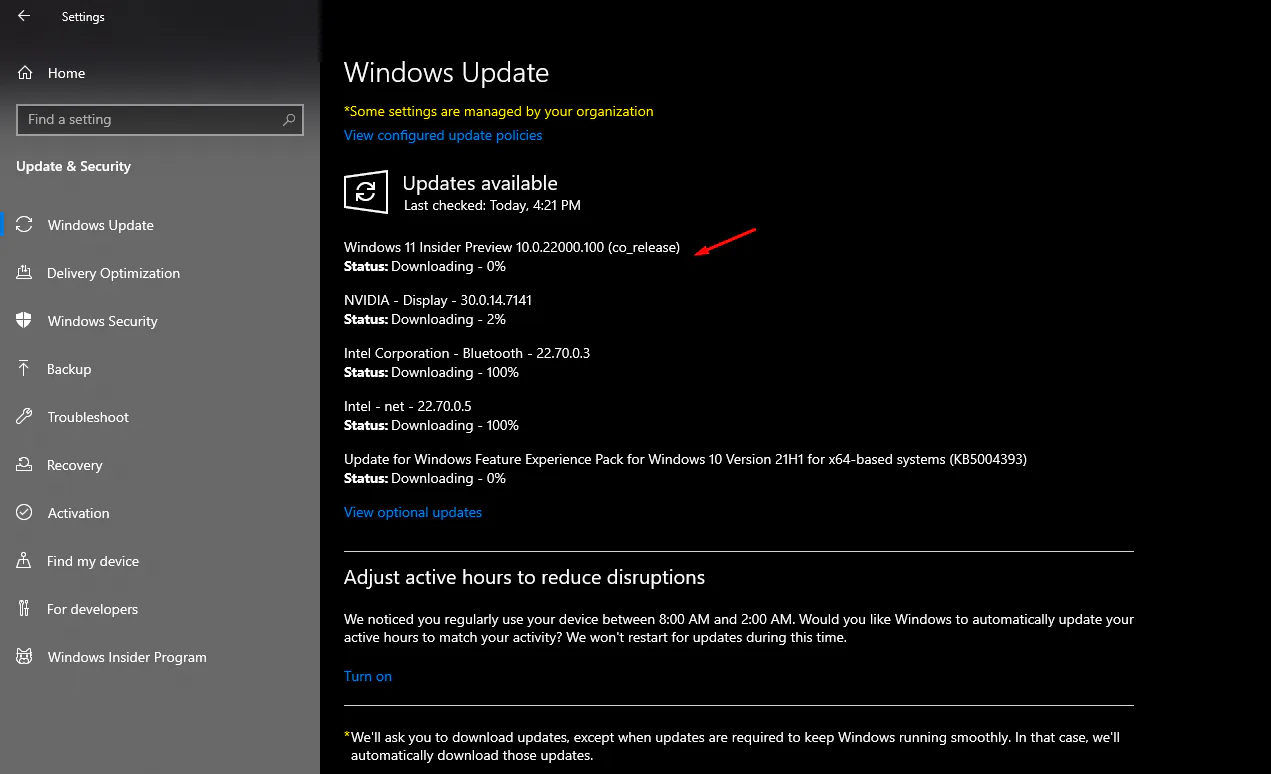This screenshot has width=1271, height=774.
Task: Go back using the back arrow
Action: click(x=24, y=16)
